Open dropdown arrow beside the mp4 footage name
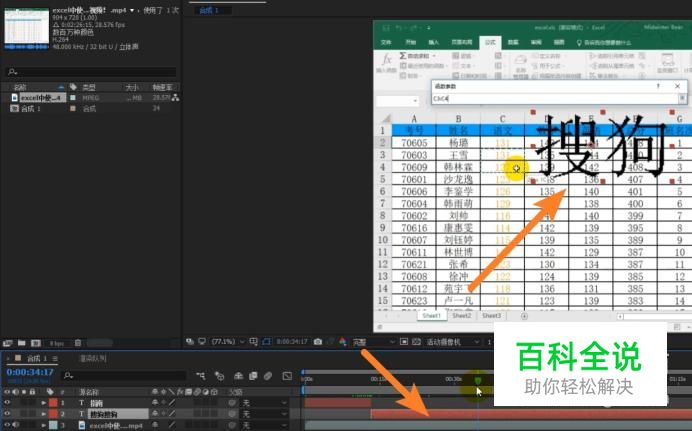The height and width of the screenshot is (431, 692). (x=132, y=11)
